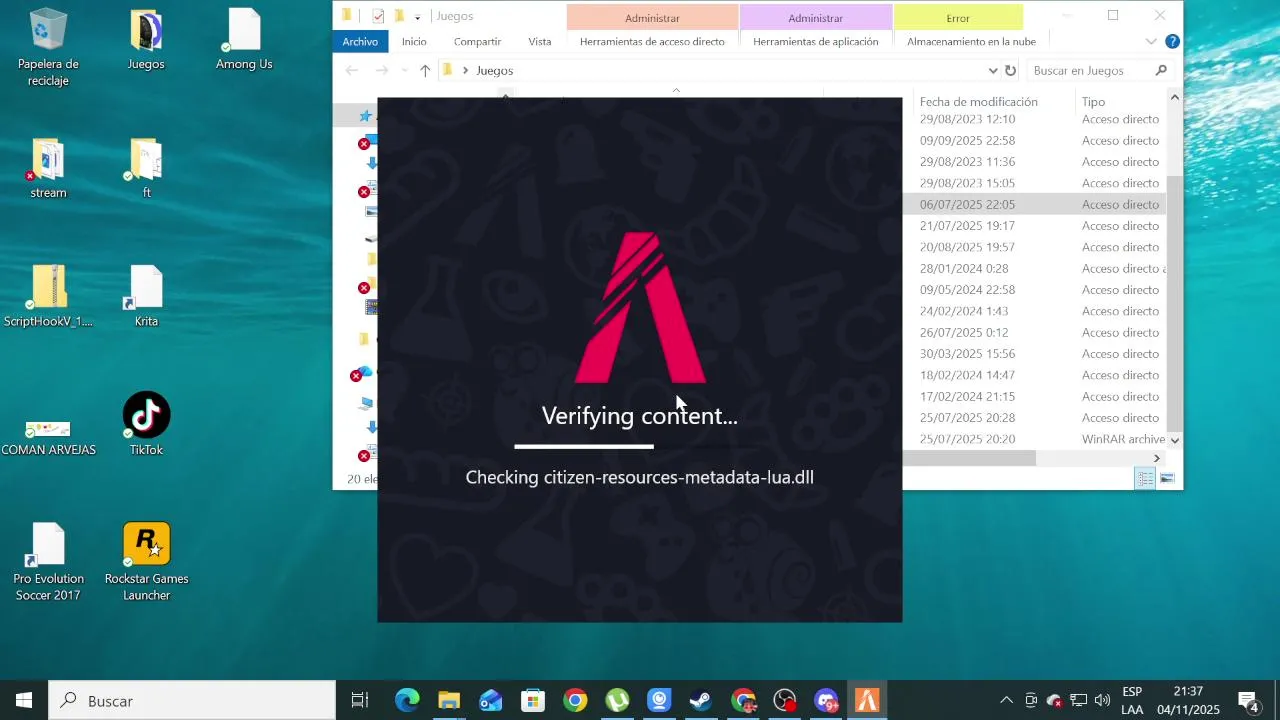Viewport: 1280px width, 720px height.
Task: Open Outlook mail from the taskbar
Action: pos(490,701)
